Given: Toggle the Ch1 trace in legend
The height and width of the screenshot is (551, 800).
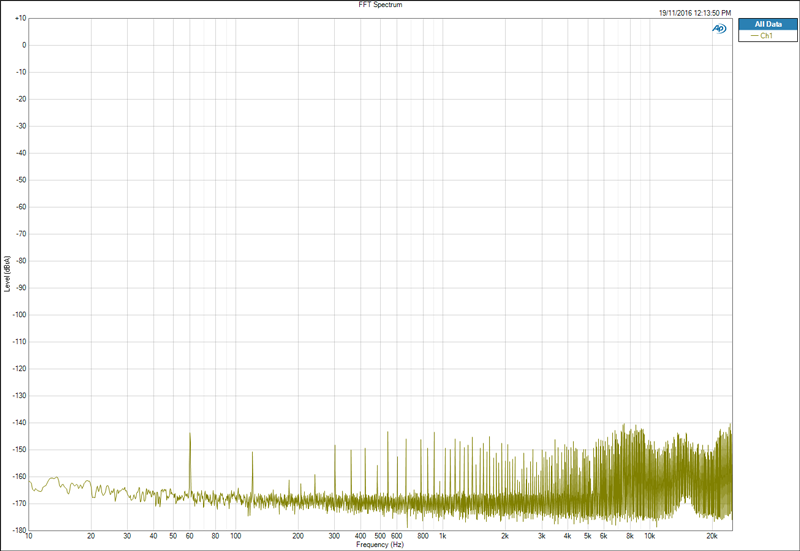Looking at the screenshot, I should [767, 36].
